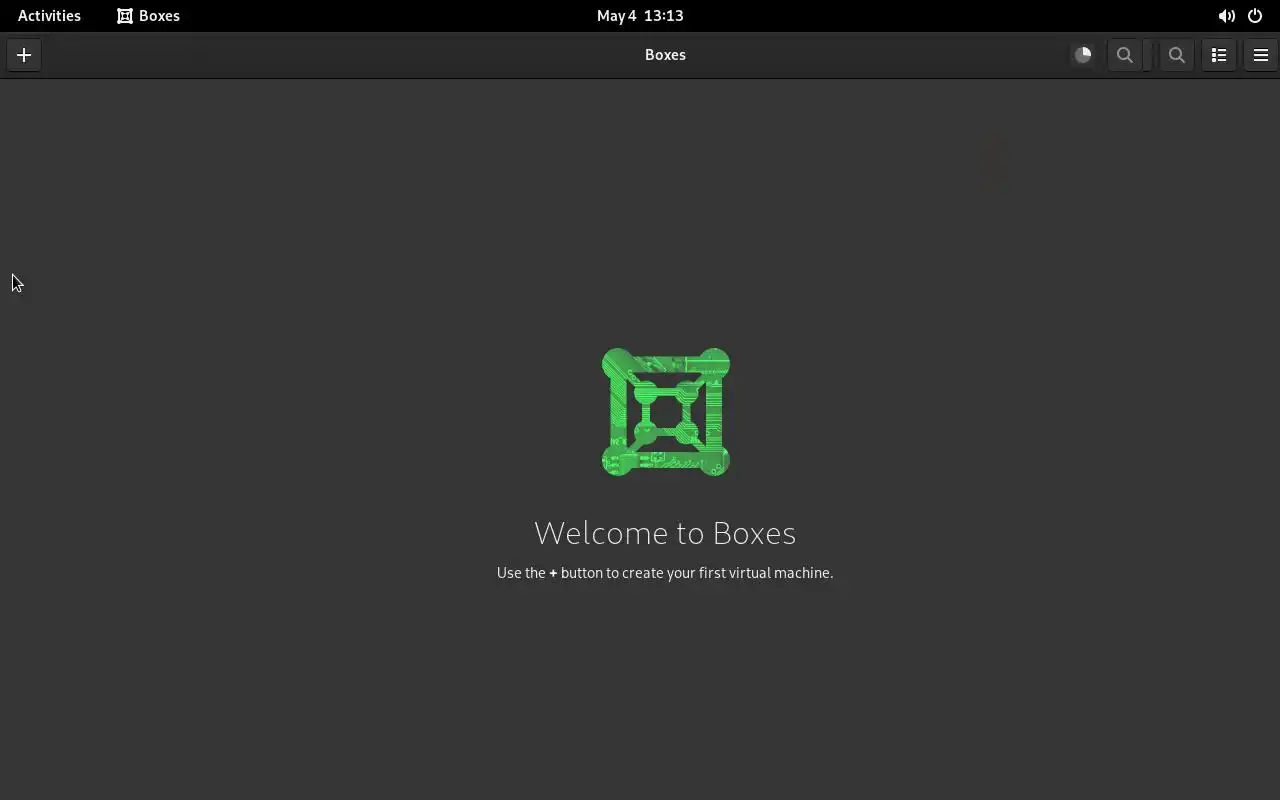Switch to list view with the bulleted list icon

pos(1219,55)
